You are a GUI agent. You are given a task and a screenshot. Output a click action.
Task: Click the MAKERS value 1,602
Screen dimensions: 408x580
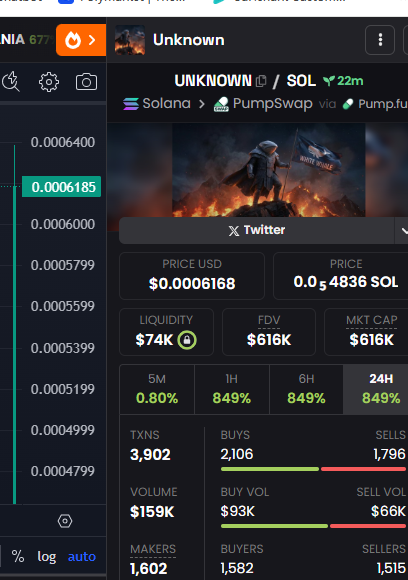(x=149, y=569)
